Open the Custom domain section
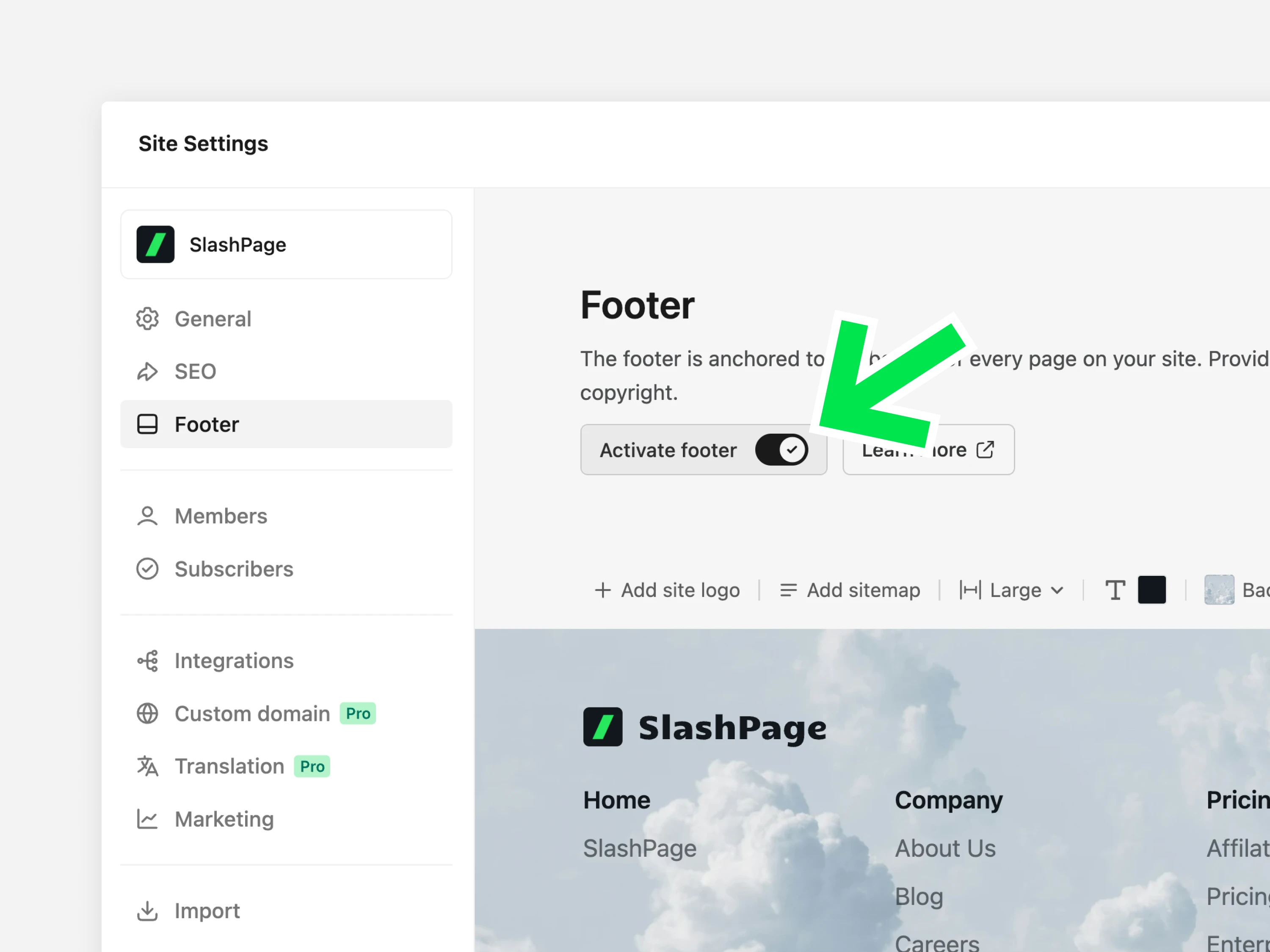1270x952 pixels. (x=287, y=713)
